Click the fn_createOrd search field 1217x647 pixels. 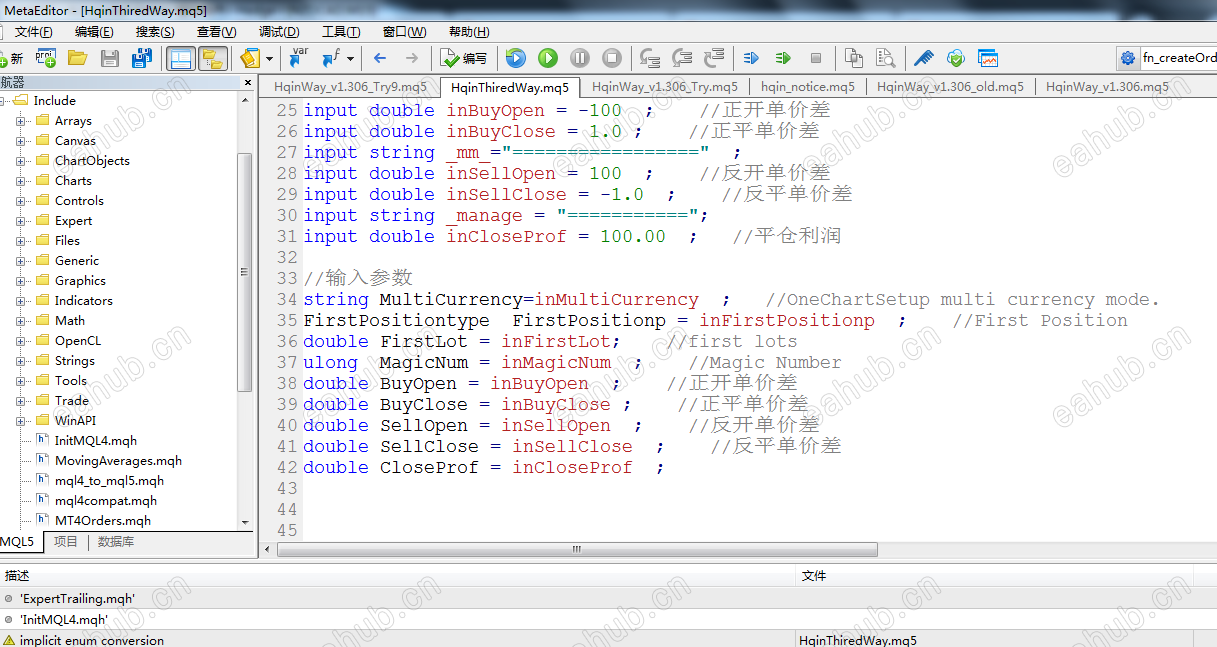click(x=1179, y=58)
